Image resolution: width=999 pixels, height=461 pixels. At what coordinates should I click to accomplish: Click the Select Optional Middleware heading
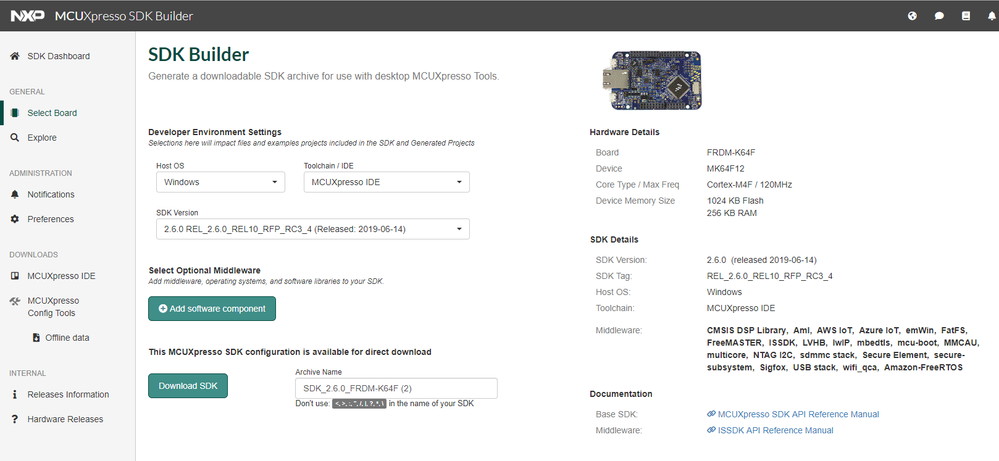[x=205, y=270]
